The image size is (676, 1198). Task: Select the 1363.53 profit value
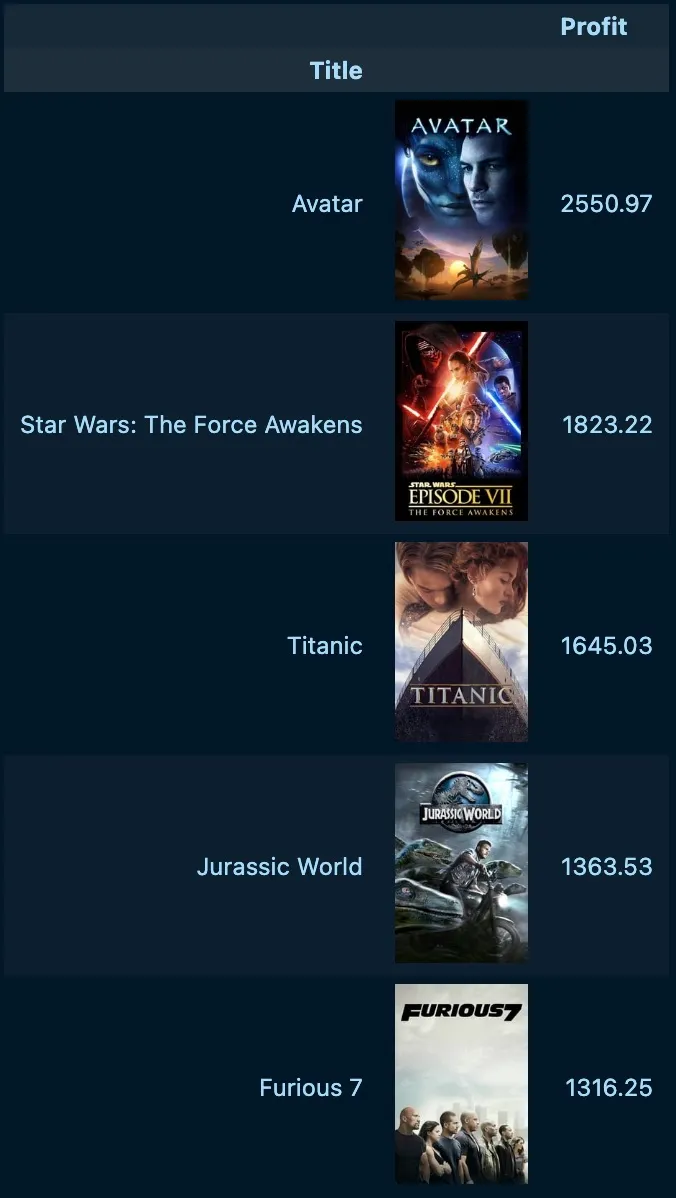[606, 867]
